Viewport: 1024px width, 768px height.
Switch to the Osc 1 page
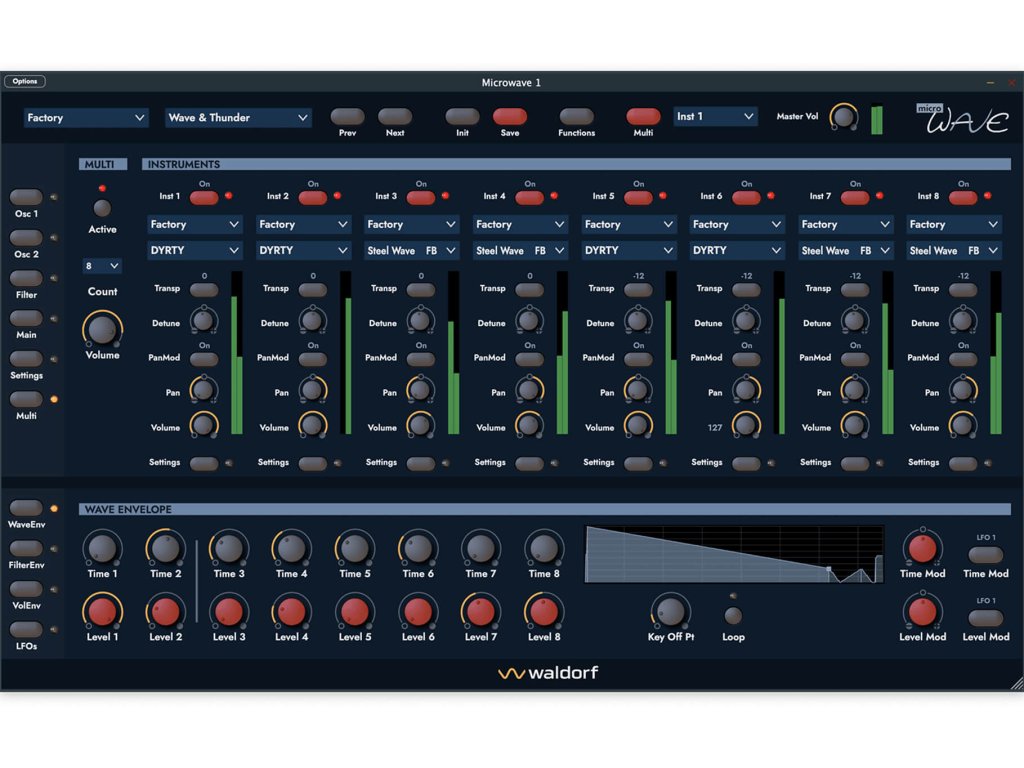click(26, 197)
